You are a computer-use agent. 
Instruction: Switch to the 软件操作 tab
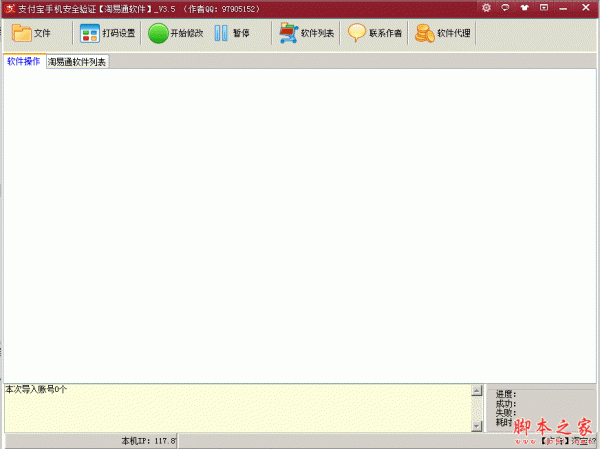tap(24, 61)
